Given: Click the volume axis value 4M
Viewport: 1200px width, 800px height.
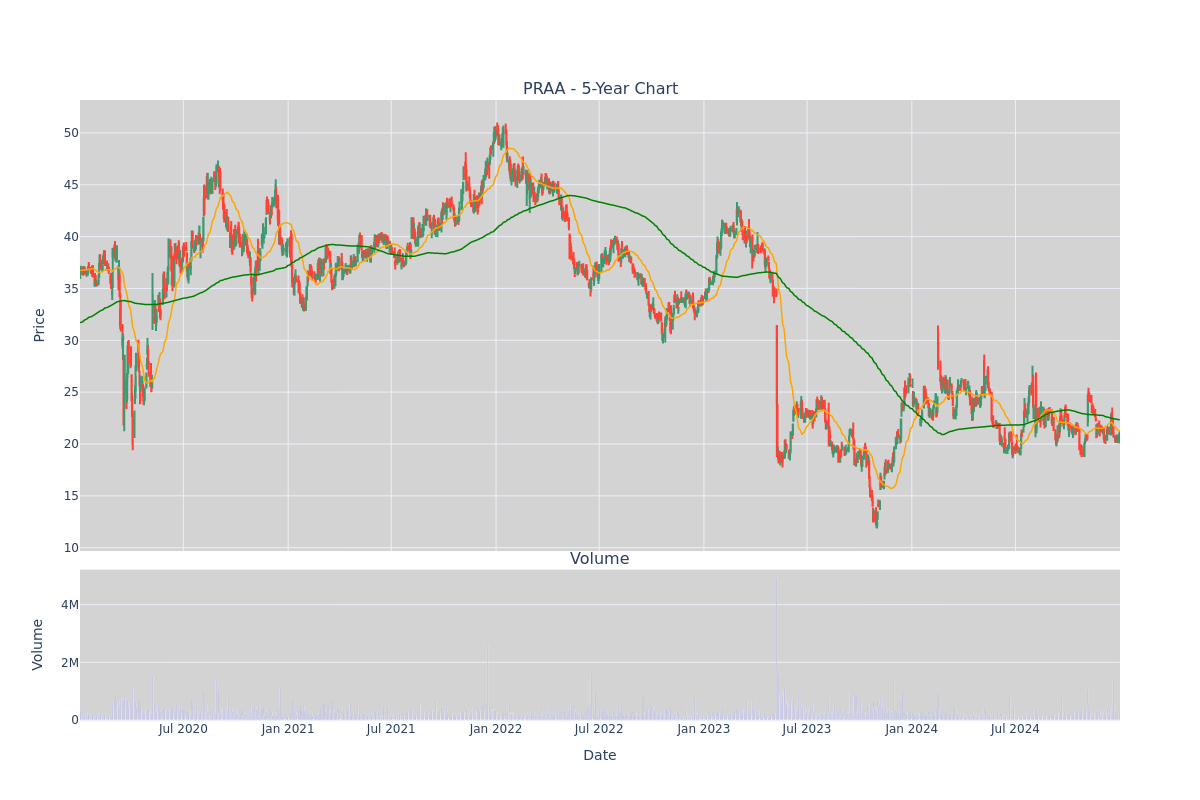Looking at the screenshot, I should click(70, 605).
